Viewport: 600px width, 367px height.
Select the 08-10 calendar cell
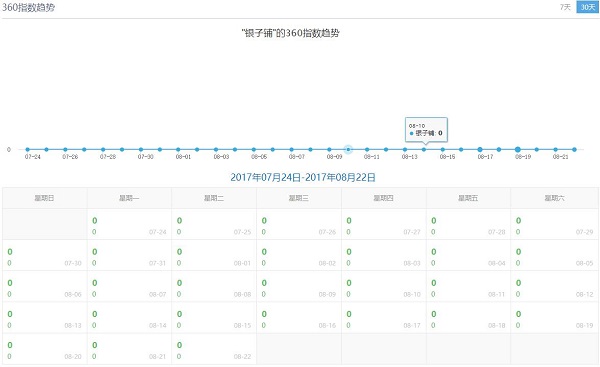[x=384, y=287]
